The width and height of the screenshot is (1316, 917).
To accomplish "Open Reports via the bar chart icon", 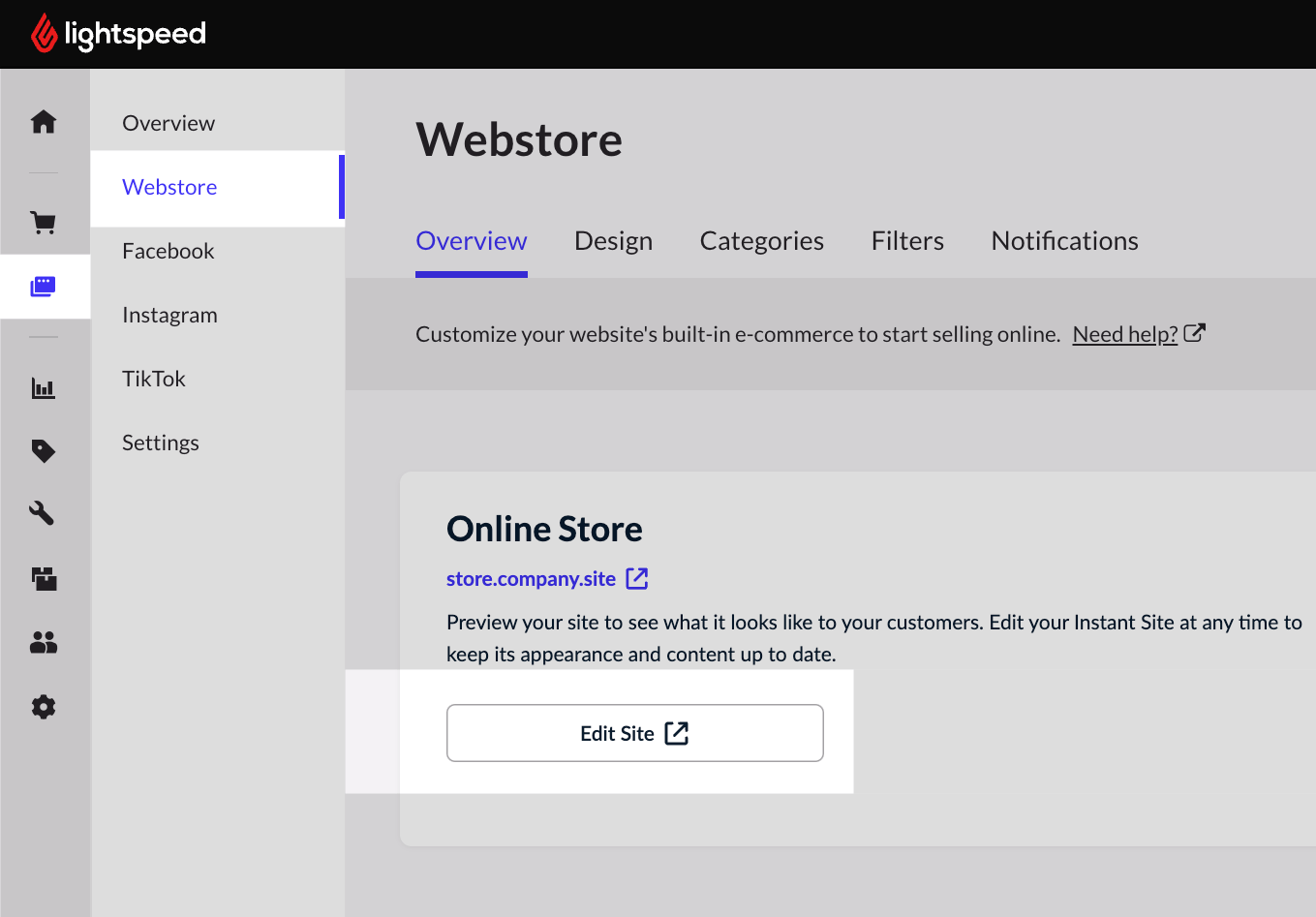I will [44, 387].
